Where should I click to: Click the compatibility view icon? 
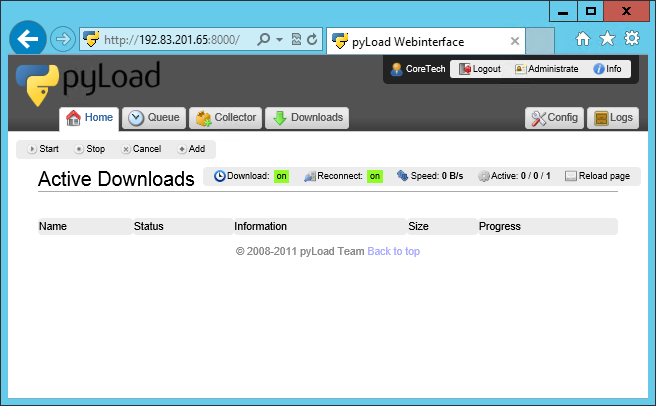pos(296,39)
